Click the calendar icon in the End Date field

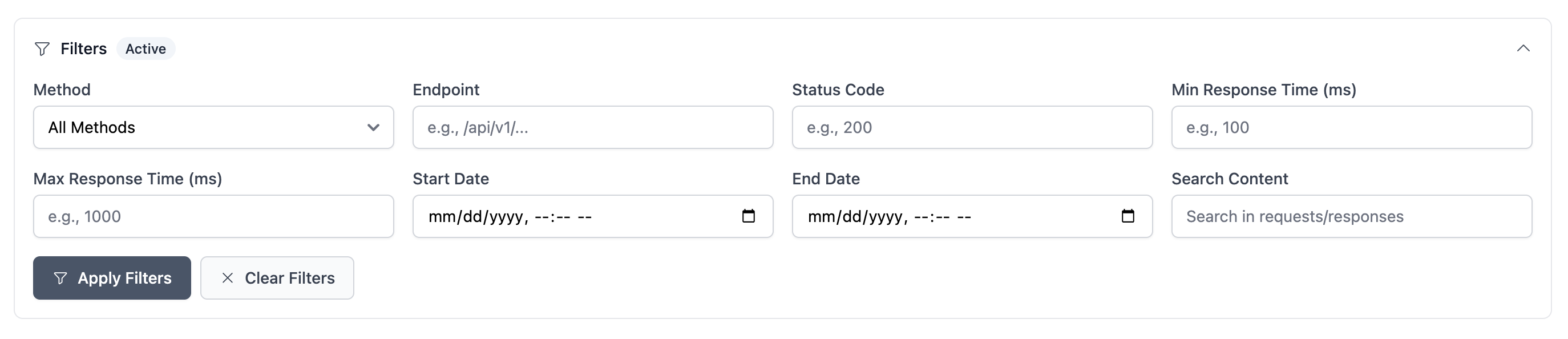click(1130, 216)
